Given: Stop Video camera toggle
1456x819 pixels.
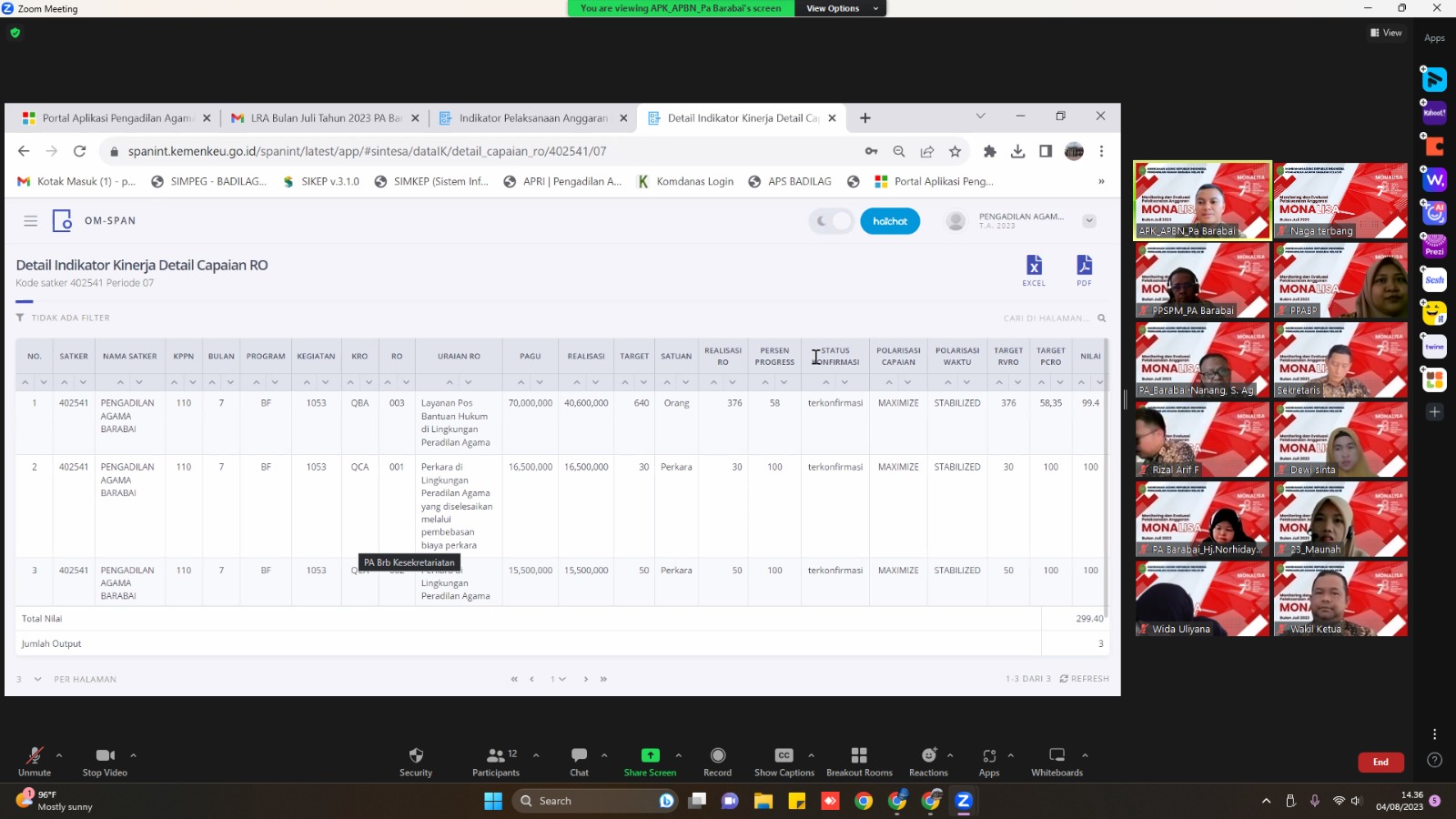Looking at the screenshot, I should coord(105,755).
